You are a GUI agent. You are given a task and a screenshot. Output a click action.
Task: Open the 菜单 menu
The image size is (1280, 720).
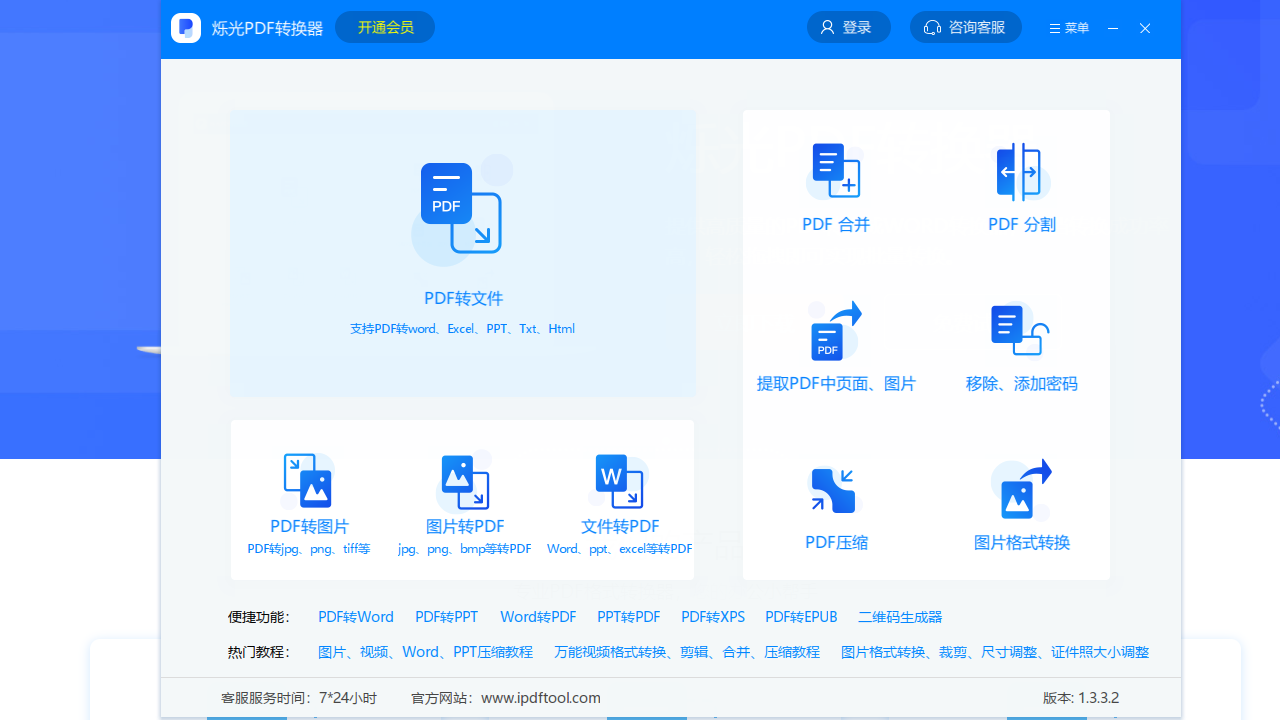pyautogui.click(x=1069, y=27)
